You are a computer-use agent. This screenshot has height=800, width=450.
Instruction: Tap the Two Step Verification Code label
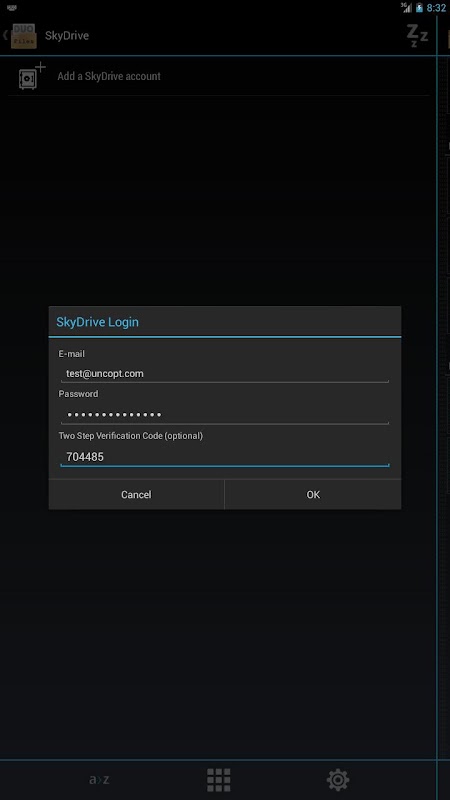(x=131, y=436)
